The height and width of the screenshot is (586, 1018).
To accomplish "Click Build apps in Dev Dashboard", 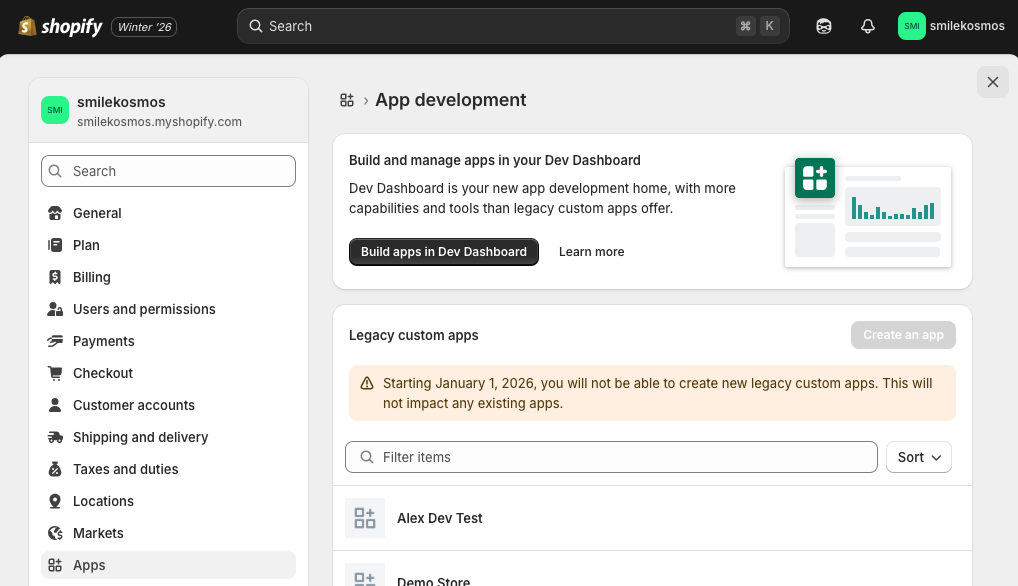I will 443,252.
